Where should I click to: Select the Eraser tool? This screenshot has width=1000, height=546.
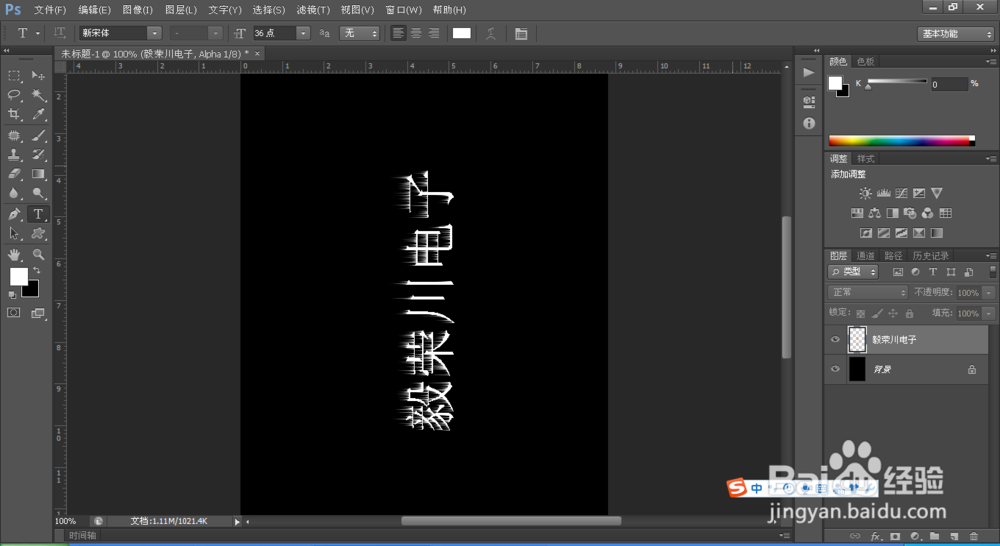[x=14, y=173]
